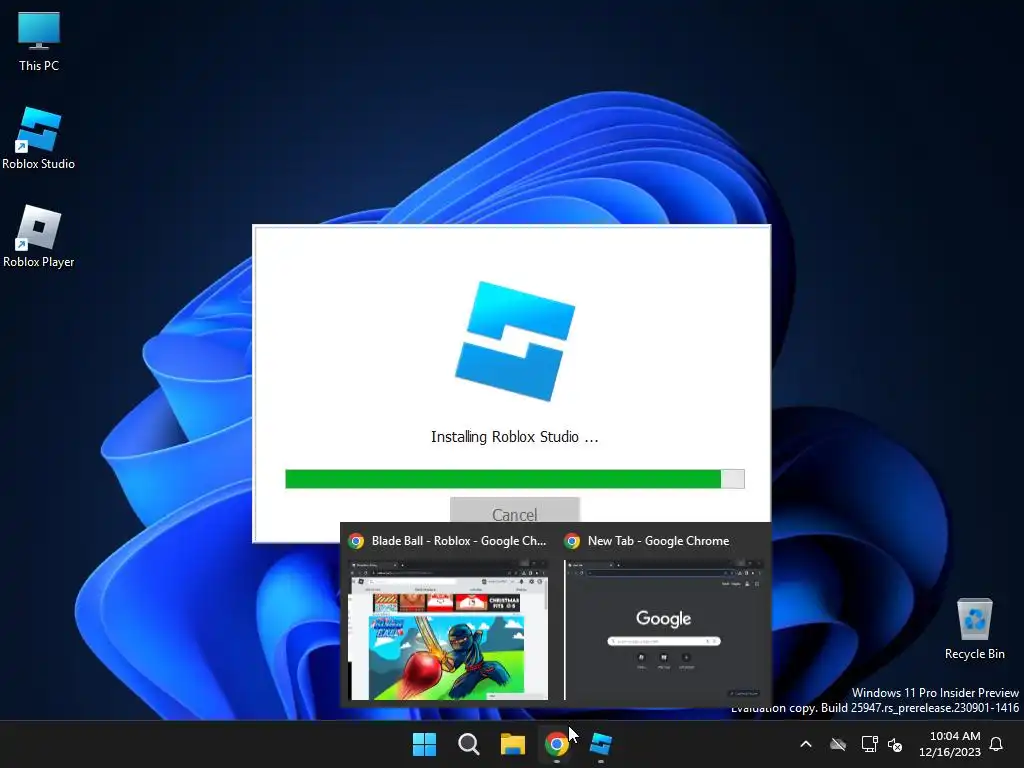
Task: Select the Recycle Bin desktop icon
Action: coord(974,628)
